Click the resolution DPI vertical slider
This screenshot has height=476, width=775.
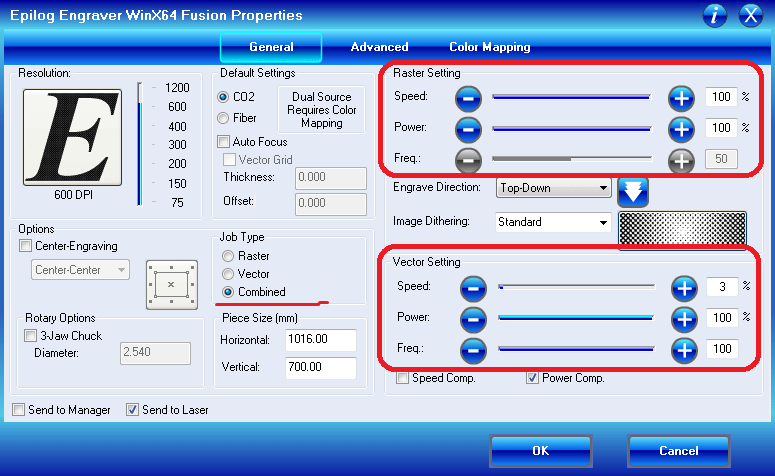(x=140, y=144)
